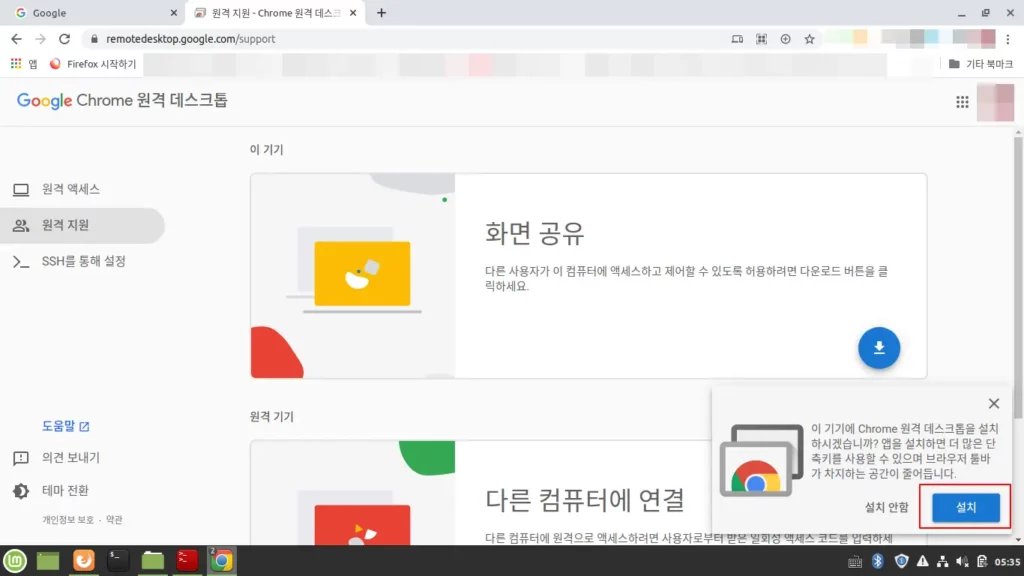
Task: Click the taskbar clock 05:35
Action: coord(1006,562)
